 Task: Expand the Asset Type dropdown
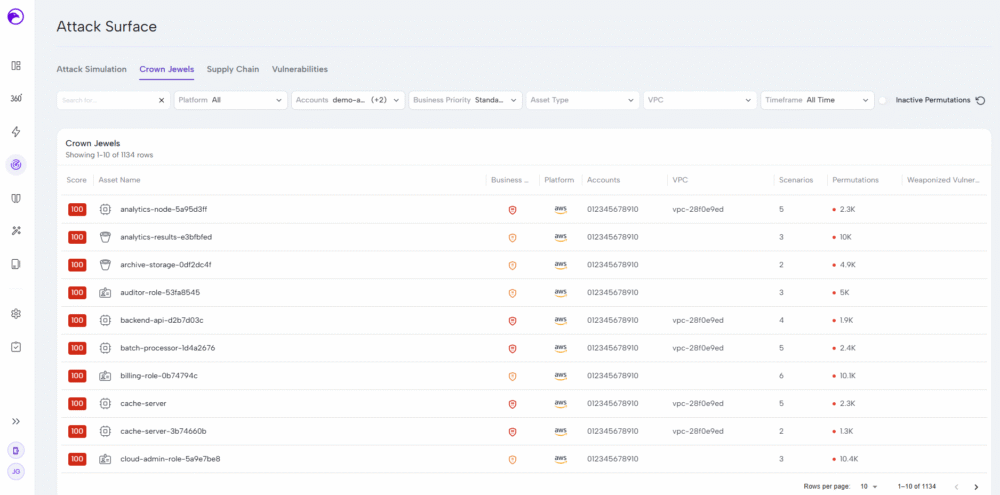click(x=582, y=100)
